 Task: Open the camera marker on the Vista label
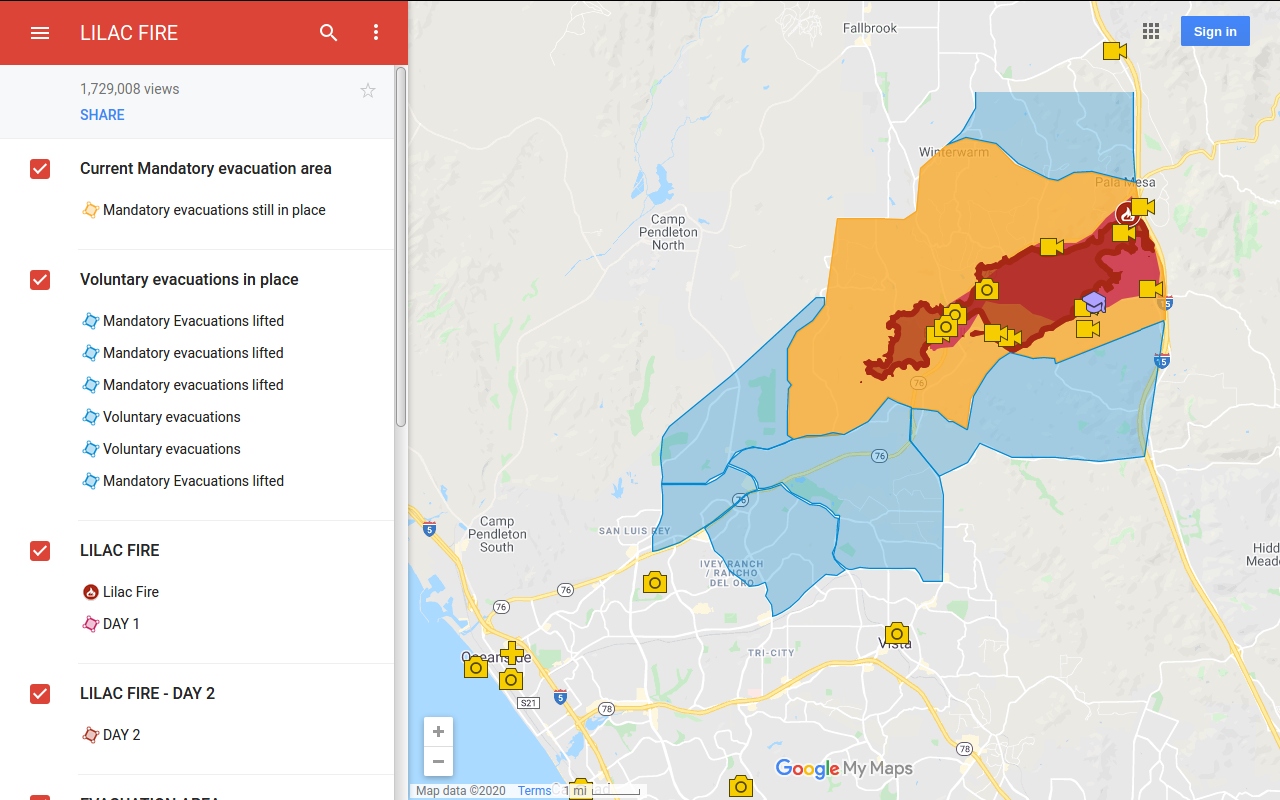[x=897, y=633]
